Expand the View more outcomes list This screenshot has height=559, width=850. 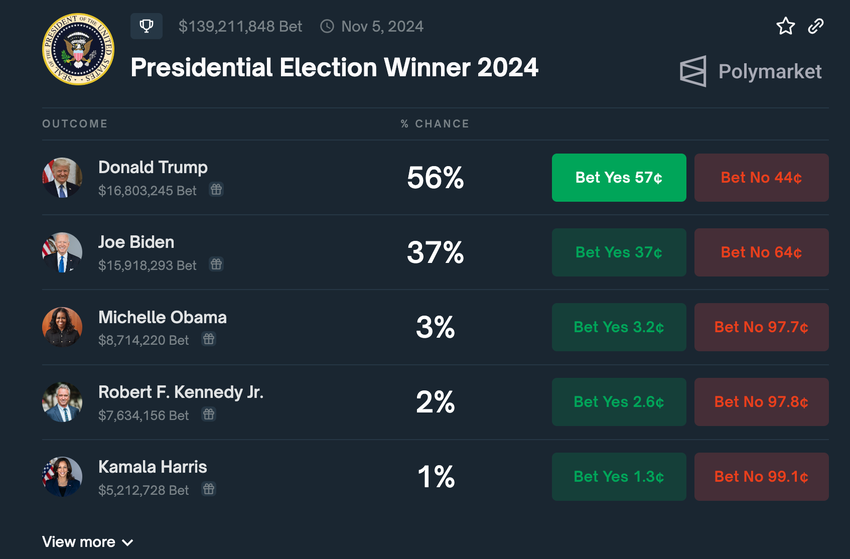pyautogui.click(x=87, y=542)
